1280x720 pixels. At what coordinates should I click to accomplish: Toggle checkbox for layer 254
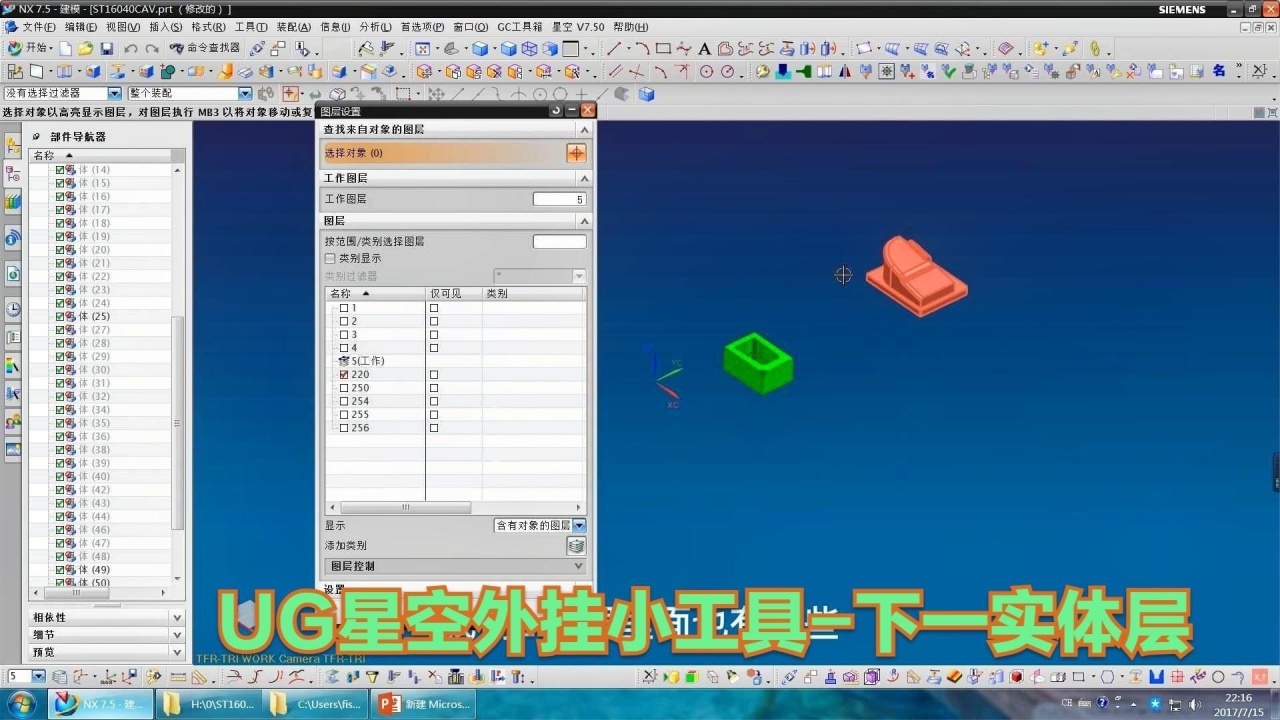(x=344, y=401)
